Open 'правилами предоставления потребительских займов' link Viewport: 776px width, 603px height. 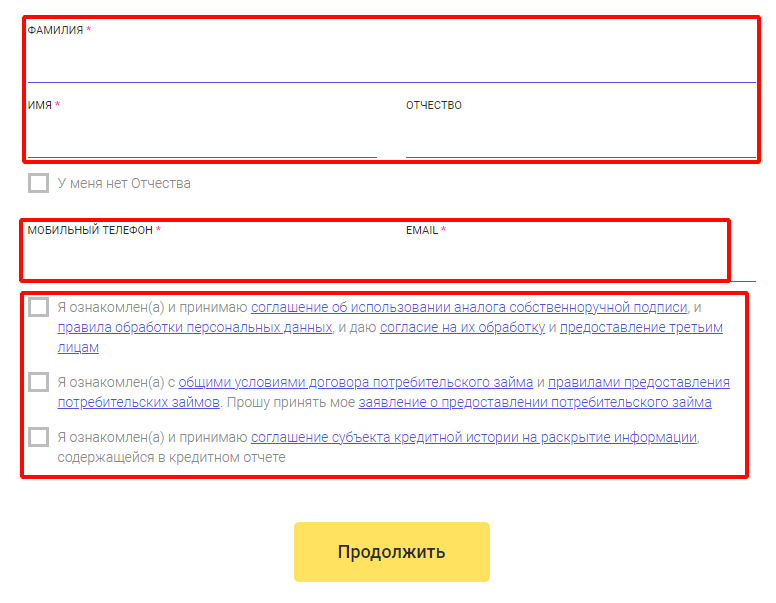(x=638, y=383)
